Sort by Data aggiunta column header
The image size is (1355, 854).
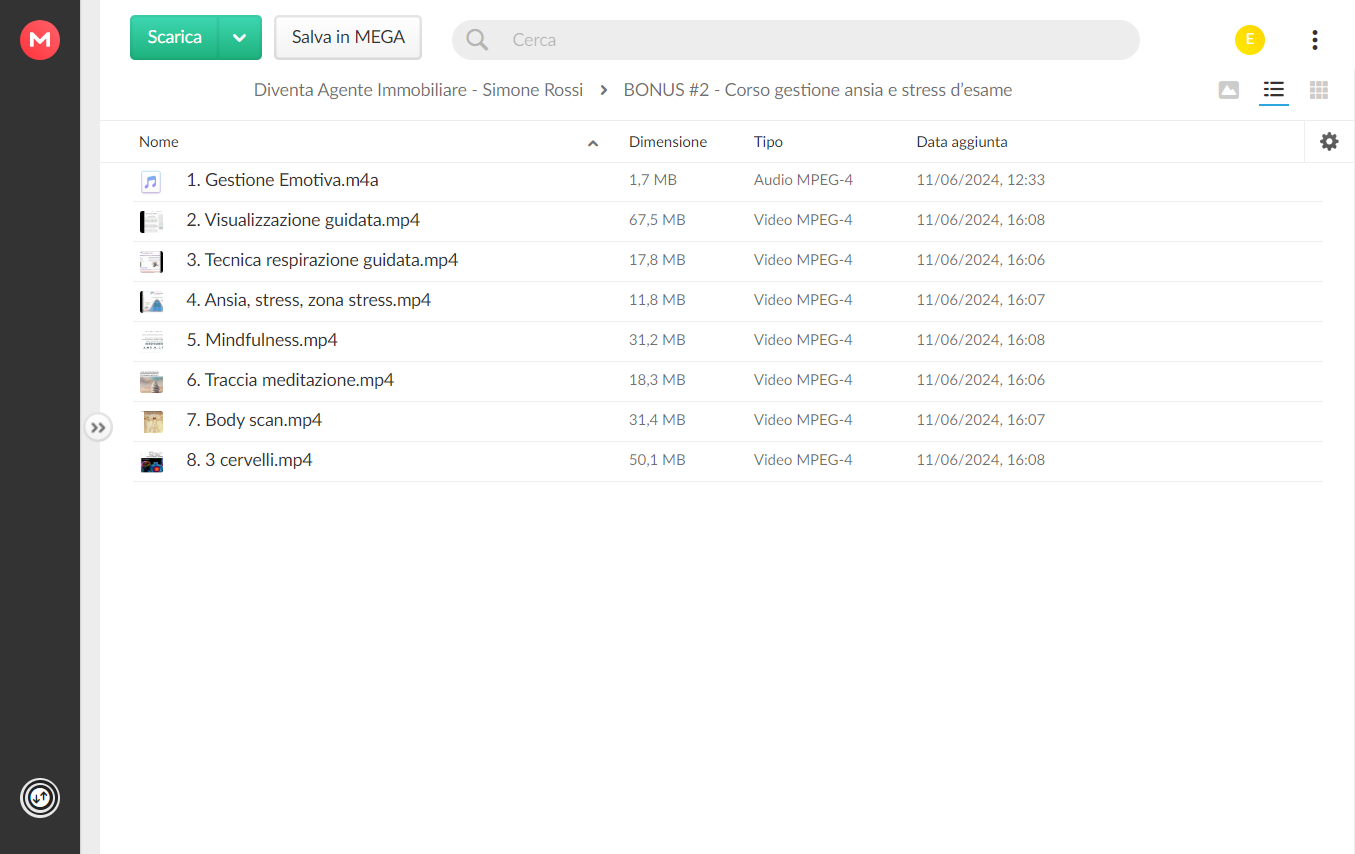pos(962,142)
